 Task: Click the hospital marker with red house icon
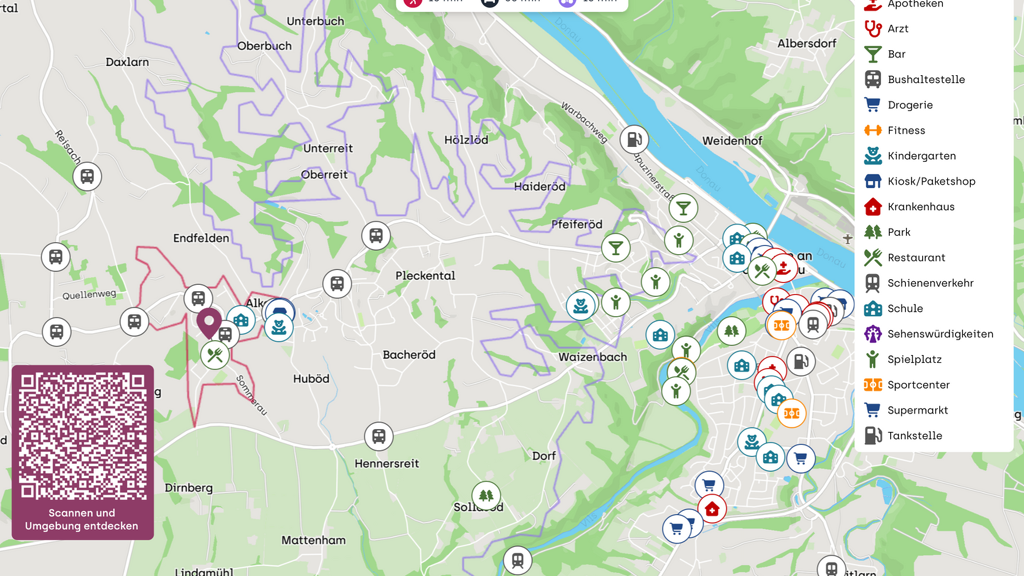pyautogui.click(x=712, y=510)
